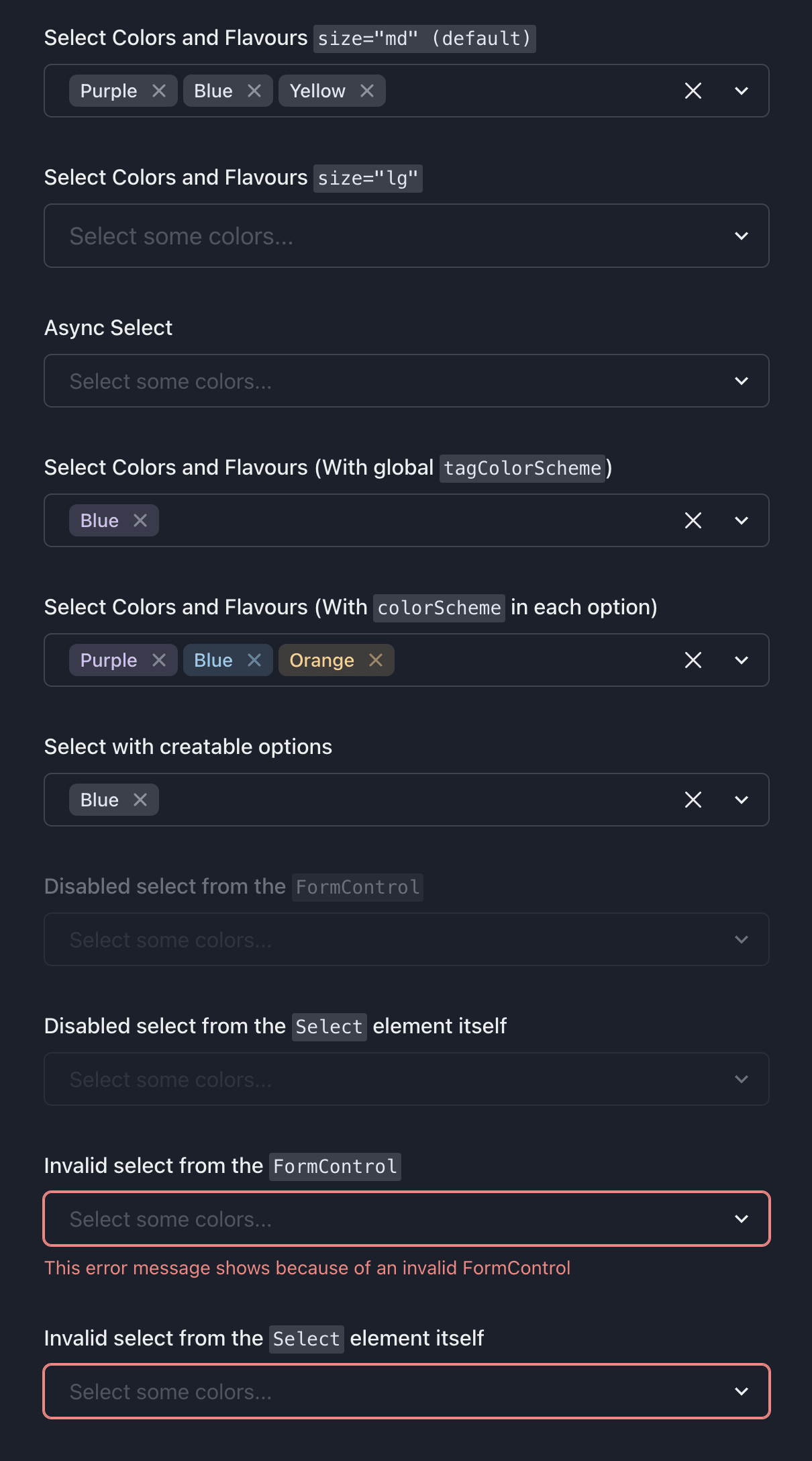812x1461 pixels.
Task: Open the invalid FormControl select dropdown
Action: click(741, 1219)
